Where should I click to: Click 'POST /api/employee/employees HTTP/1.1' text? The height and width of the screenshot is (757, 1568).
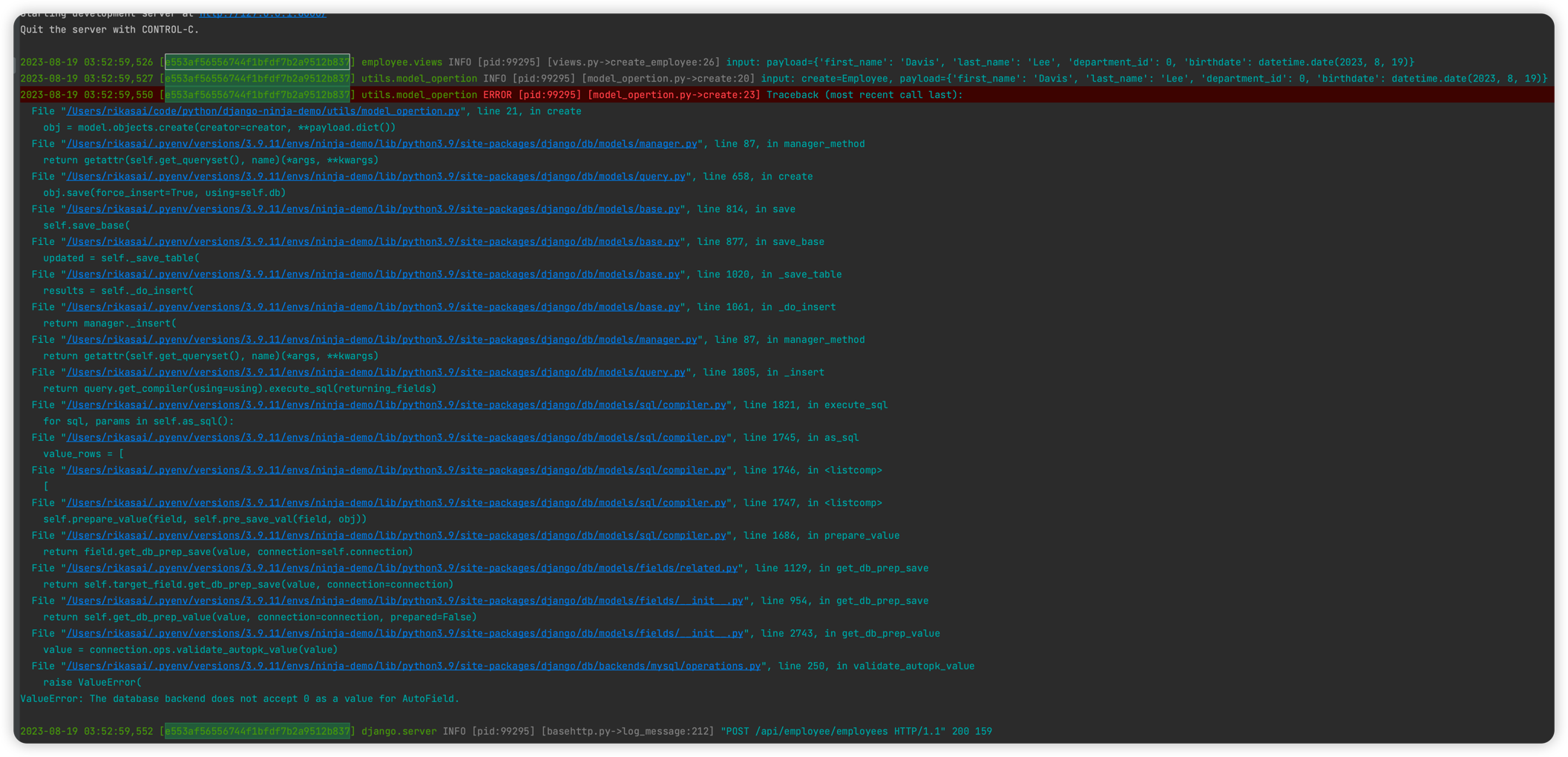coord(833,732)
